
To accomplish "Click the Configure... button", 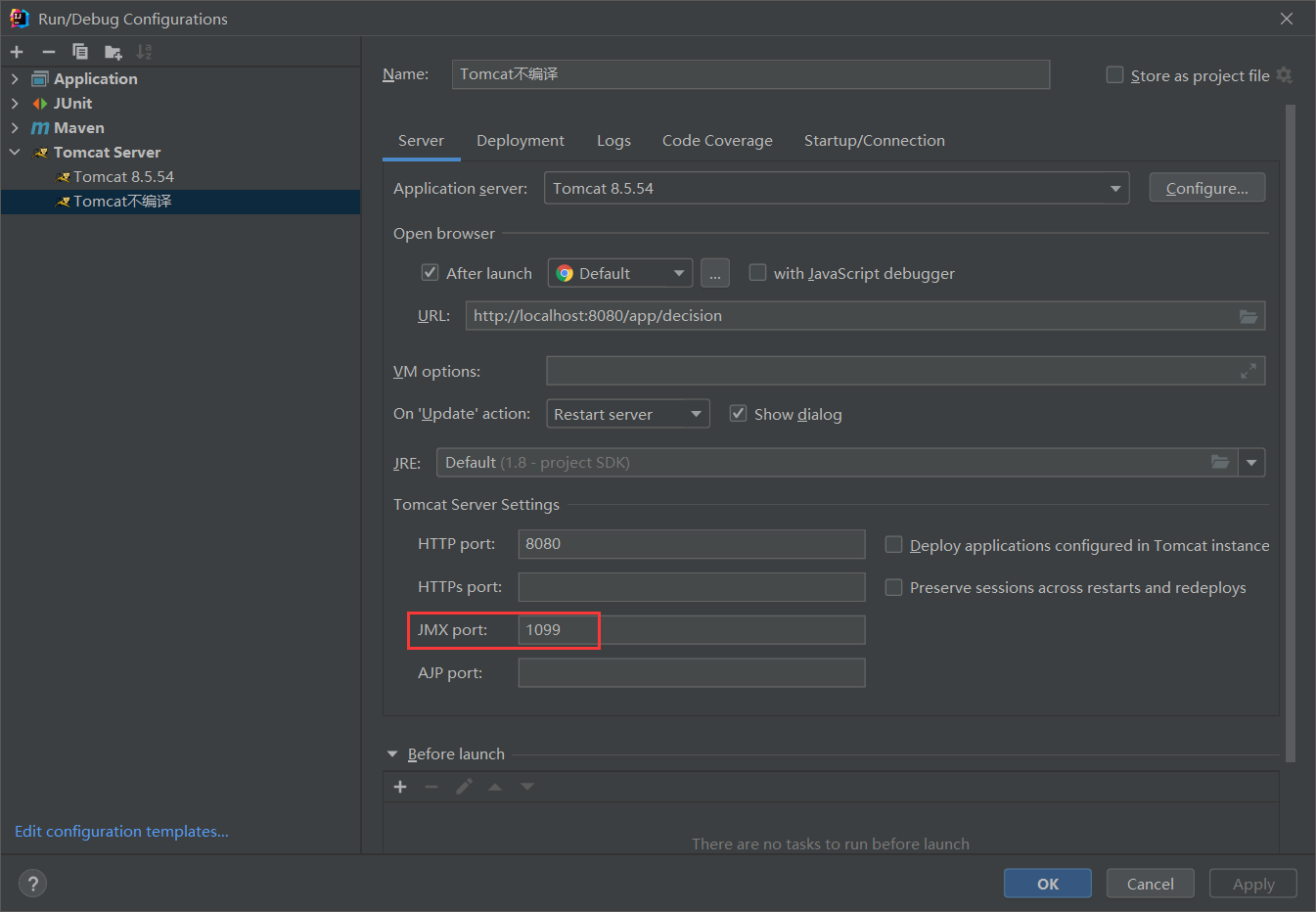I will tap(1206, 189).
